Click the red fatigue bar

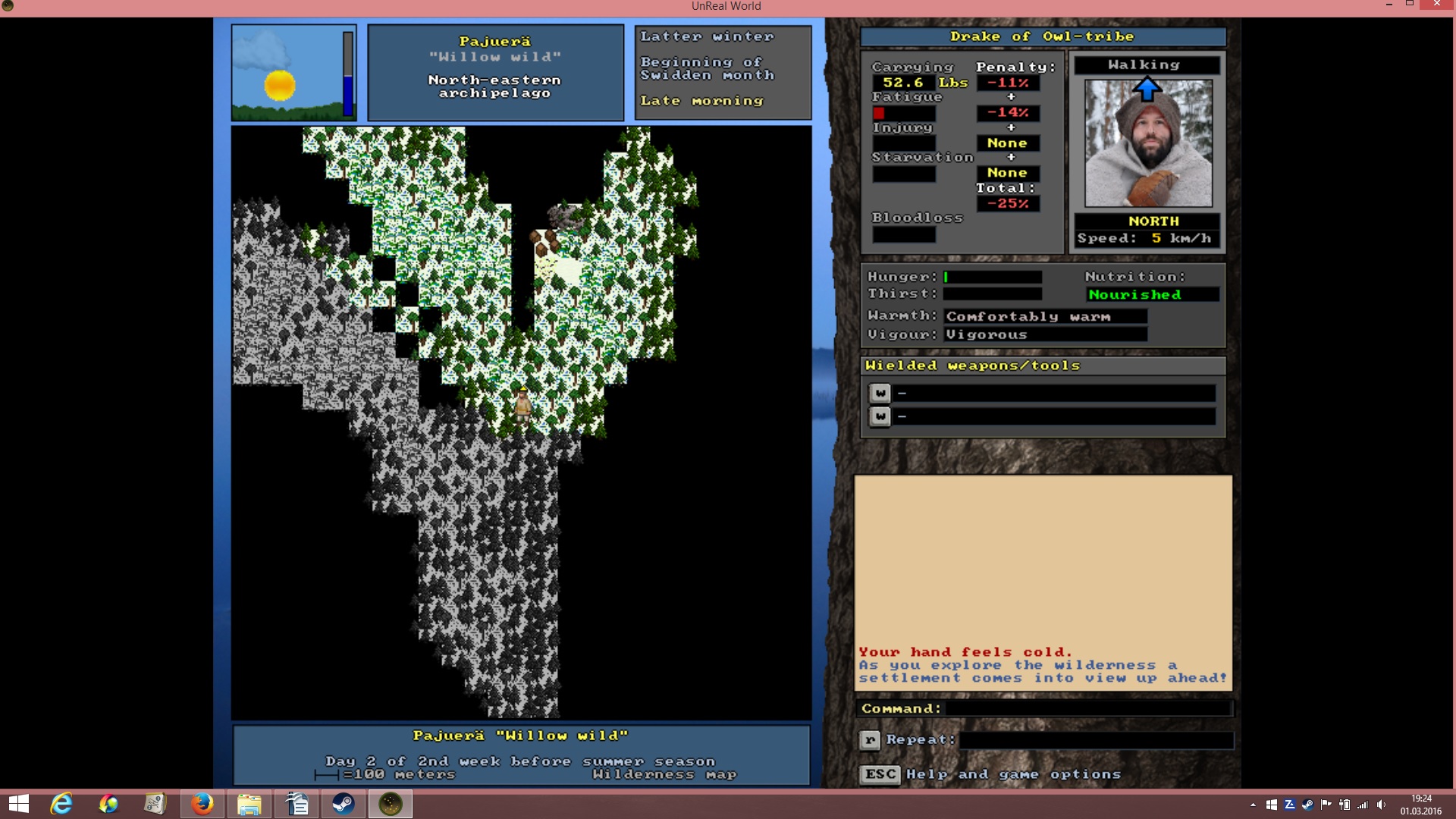tap(878, 113)
